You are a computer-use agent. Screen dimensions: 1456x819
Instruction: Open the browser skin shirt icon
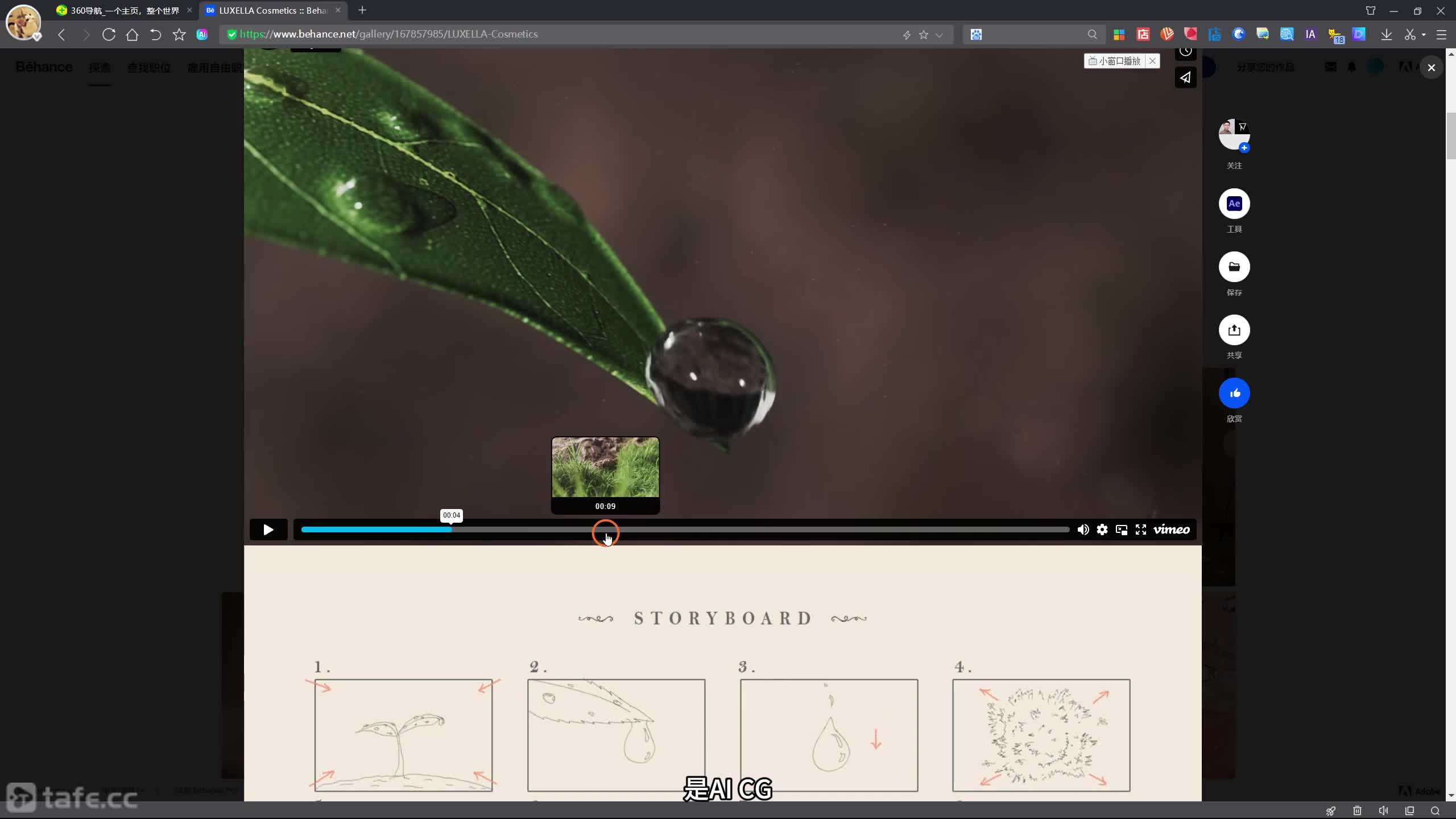[x=1370, y=11]
